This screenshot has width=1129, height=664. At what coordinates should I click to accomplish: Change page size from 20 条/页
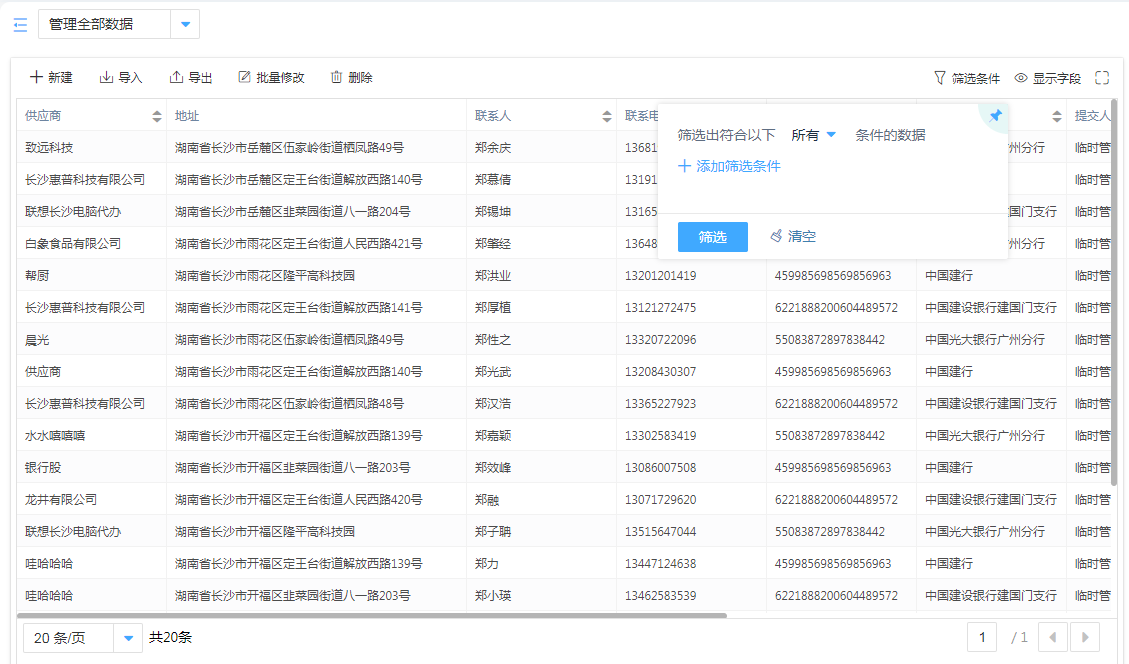(83, 637)
